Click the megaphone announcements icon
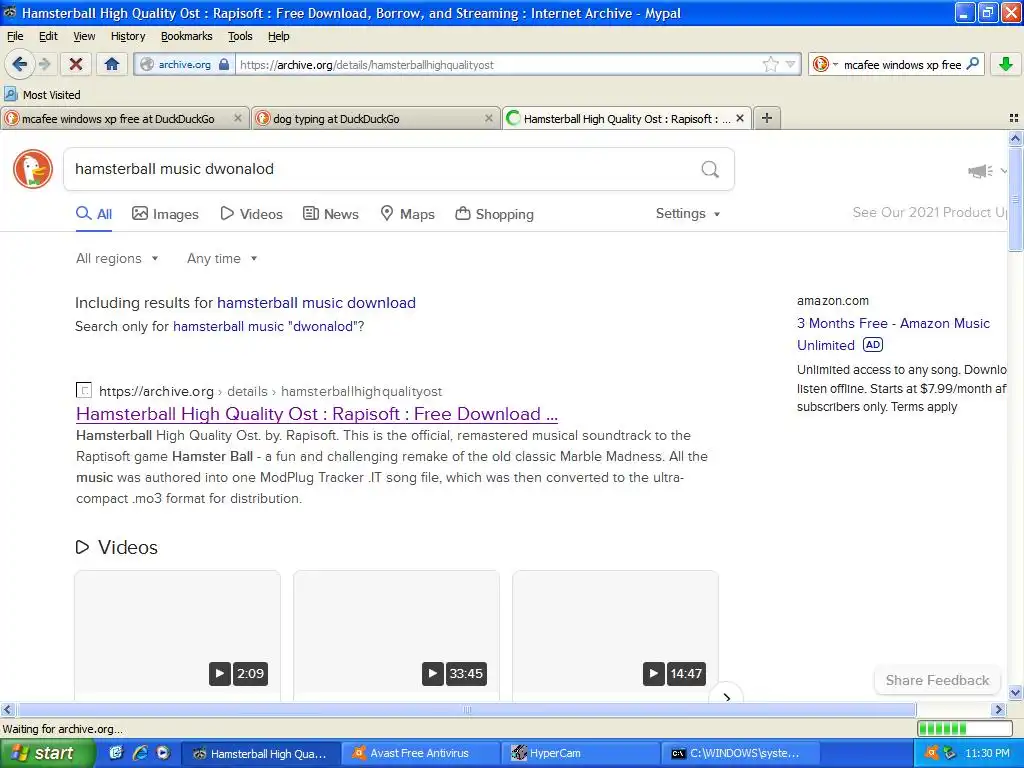 [980, 171]
